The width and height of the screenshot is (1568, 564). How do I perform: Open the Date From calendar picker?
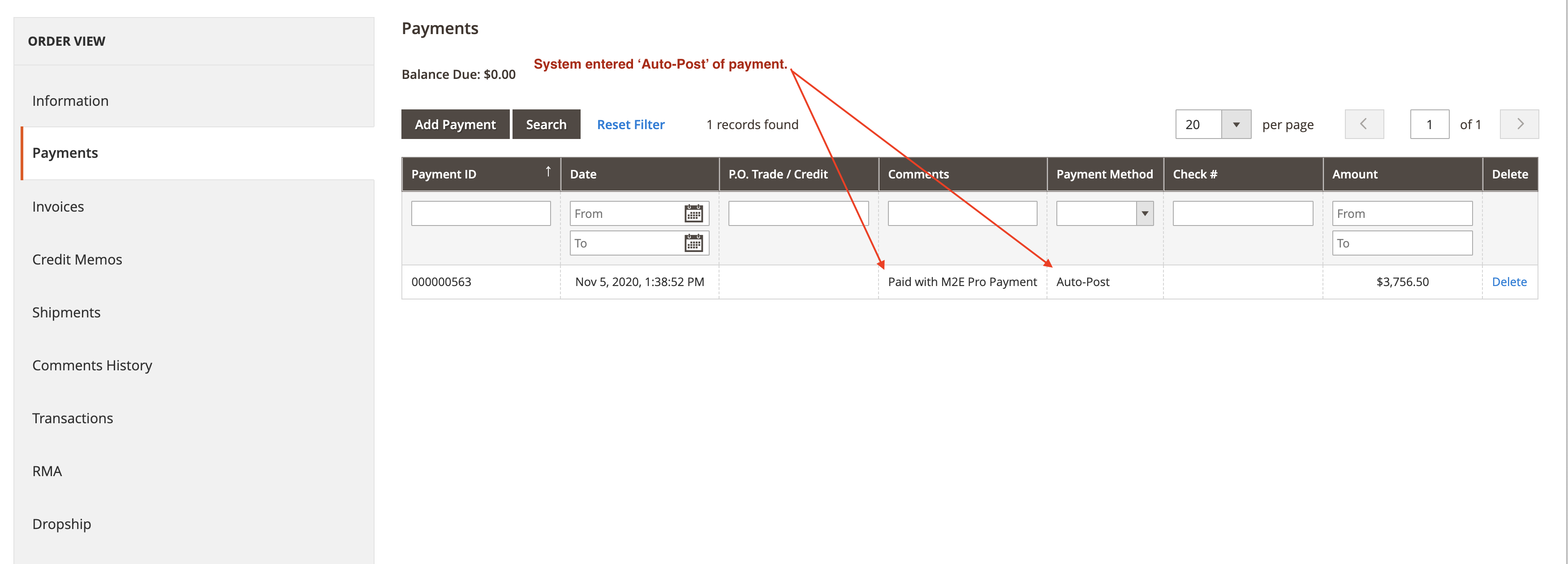click(694, 213)
